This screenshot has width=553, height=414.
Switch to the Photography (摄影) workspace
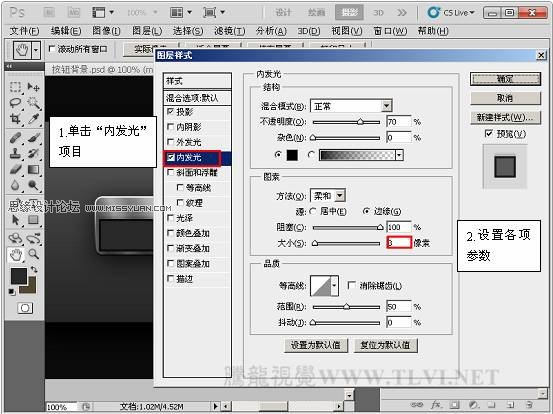(x=349, y=13)
